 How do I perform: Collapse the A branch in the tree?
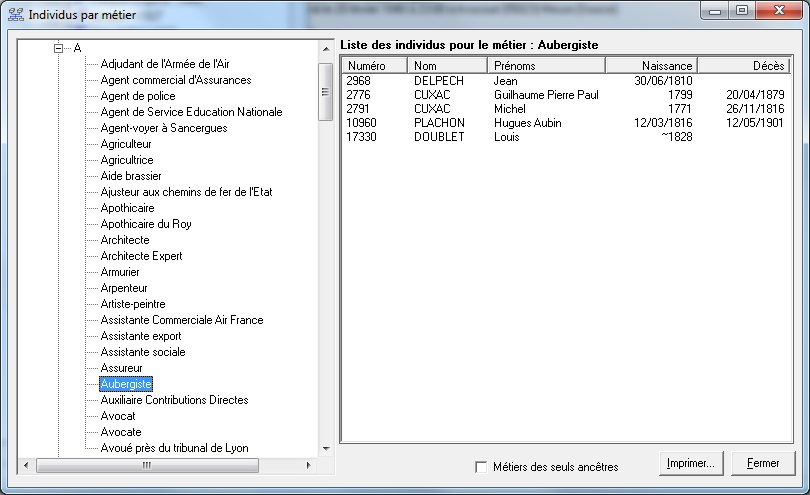59,48
